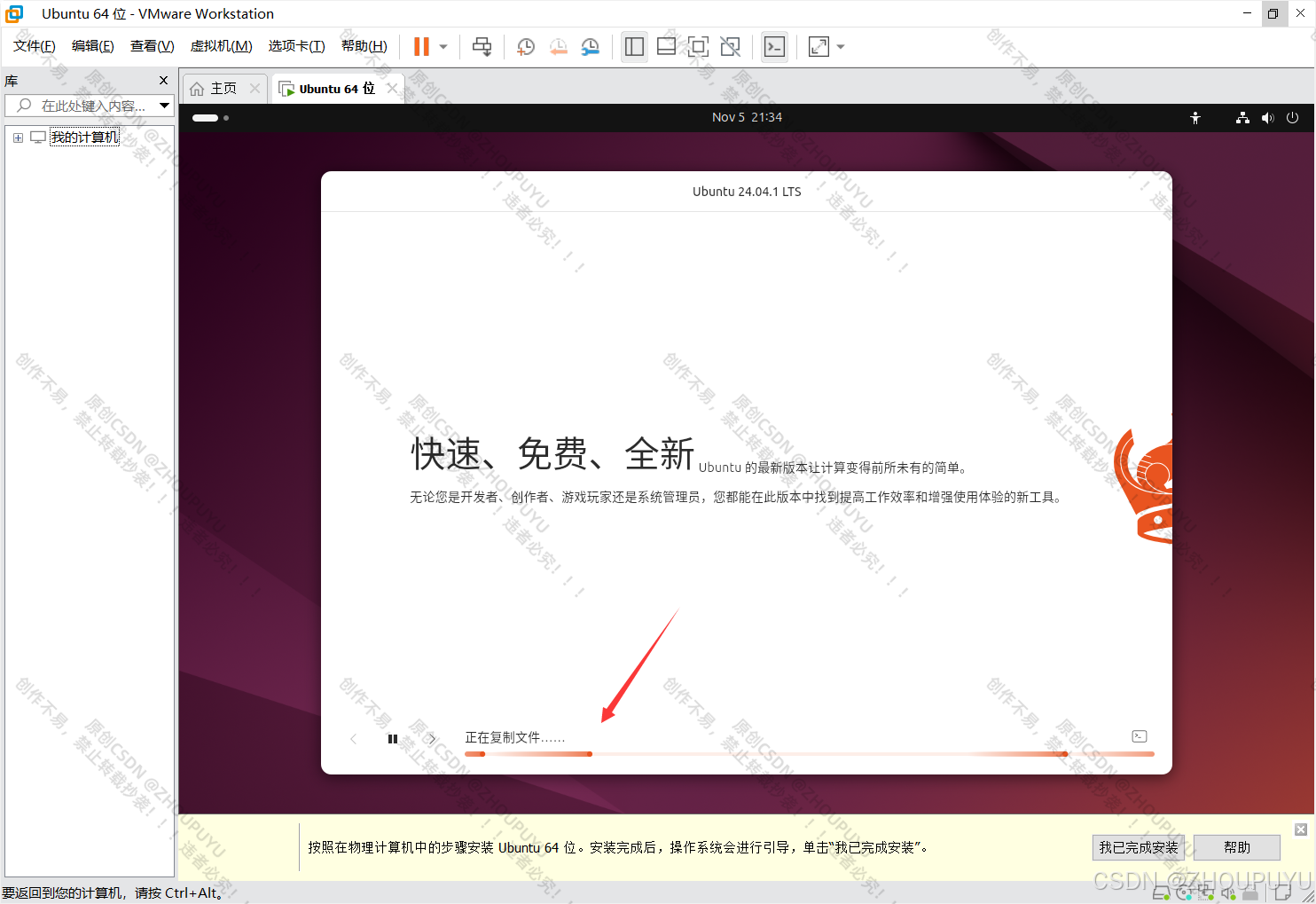
Task: Open the power options dropdown arrow beside pause
Action: tap(443, 47)
